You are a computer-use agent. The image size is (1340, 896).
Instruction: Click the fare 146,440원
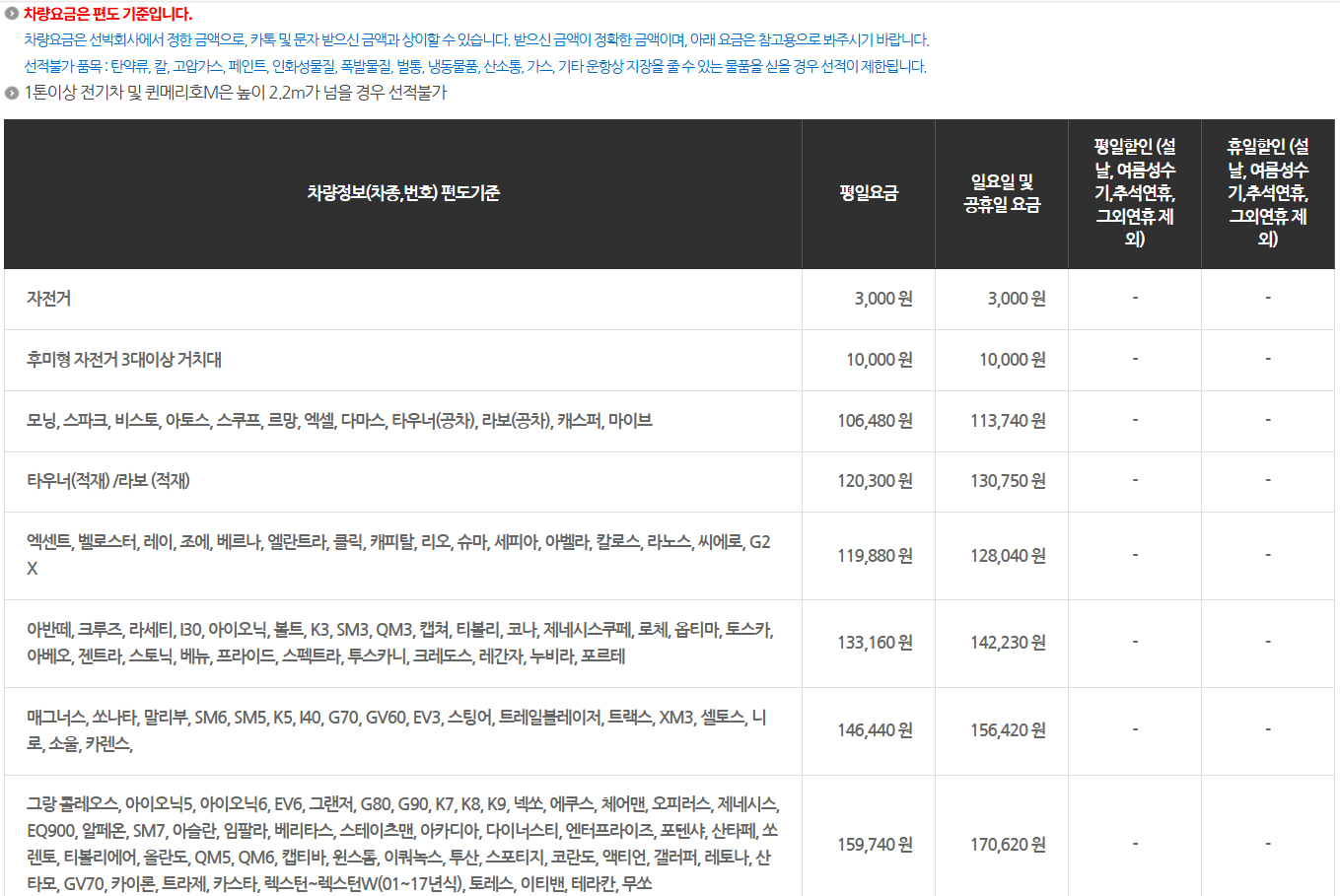click(876, 730)
